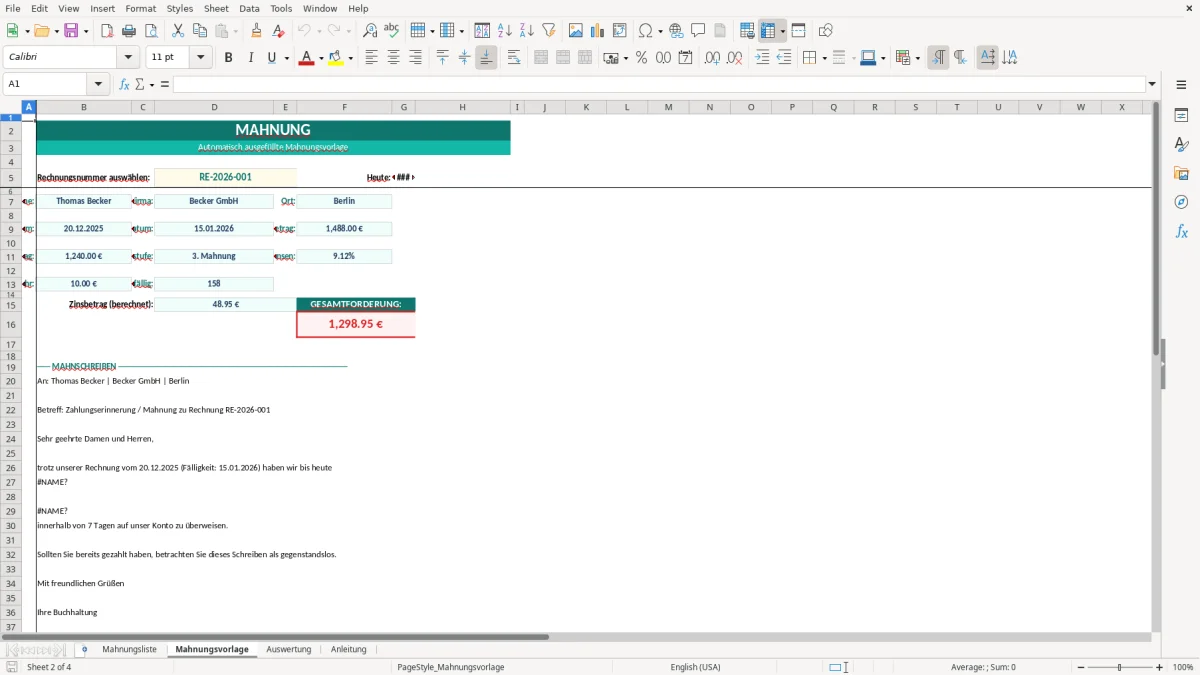The height and width of the screenshot is (675, 1200).
Task: Run the Spelling check icon
Action: (392, 31)
